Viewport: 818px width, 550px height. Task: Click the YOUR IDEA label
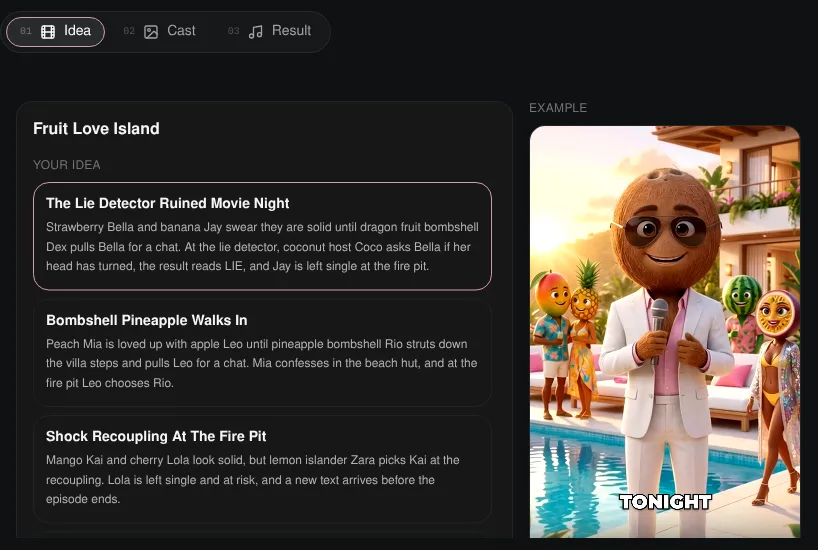coord(67,165)
